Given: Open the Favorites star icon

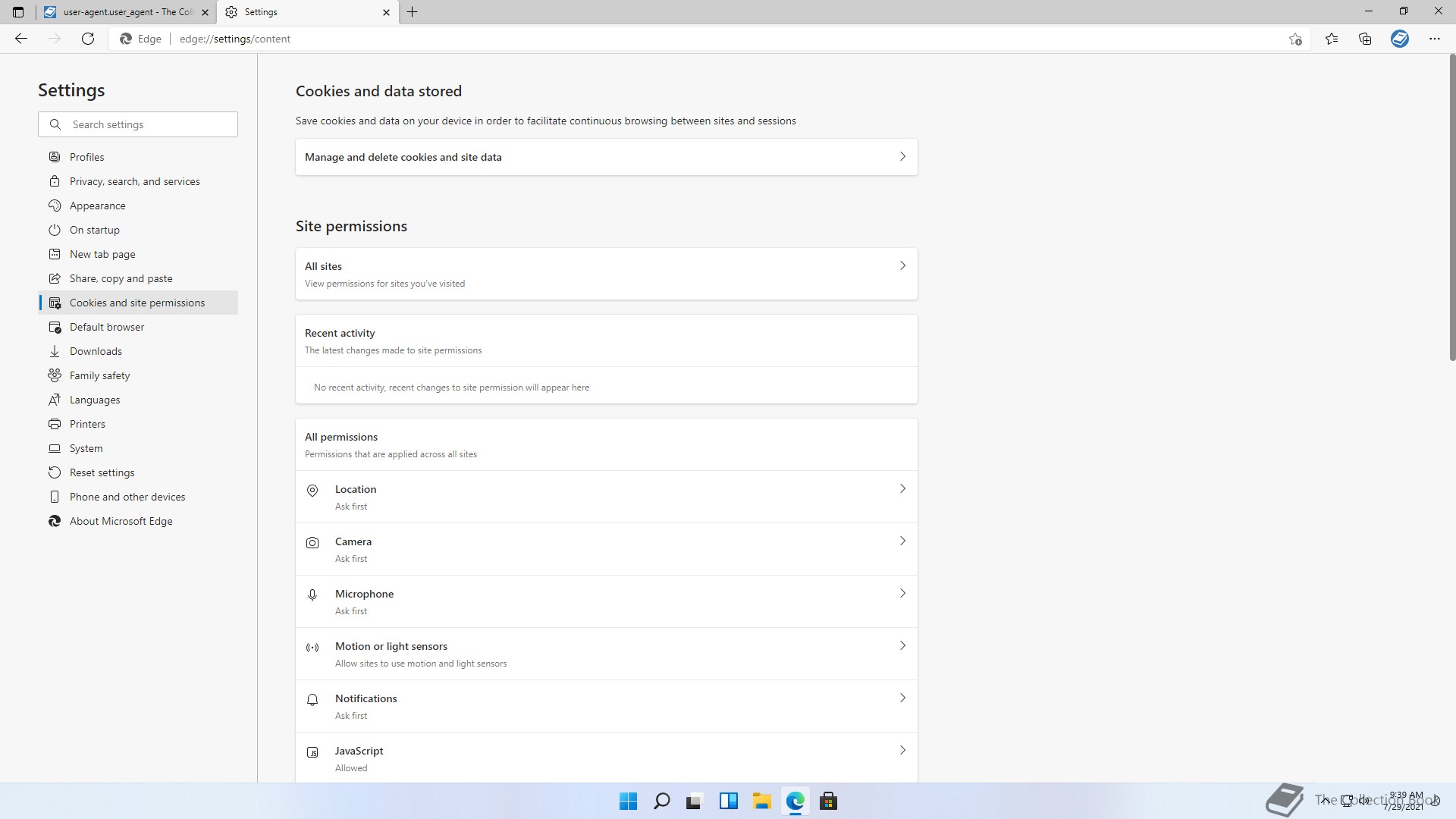Looking at the screenshot, I should pos(1332,39).
